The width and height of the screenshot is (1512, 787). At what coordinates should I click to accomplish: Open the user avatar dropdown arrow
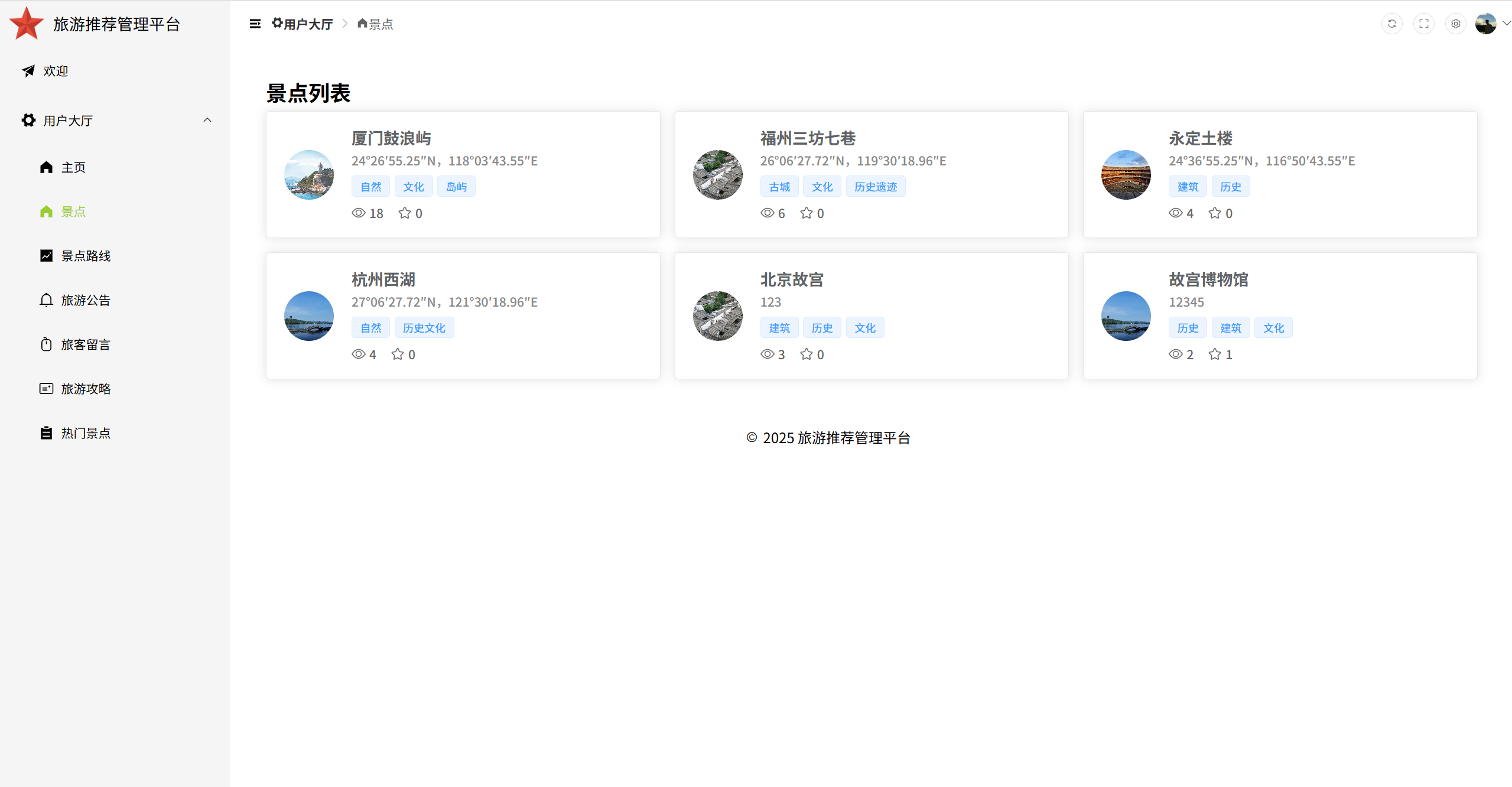pos(1506,24)
